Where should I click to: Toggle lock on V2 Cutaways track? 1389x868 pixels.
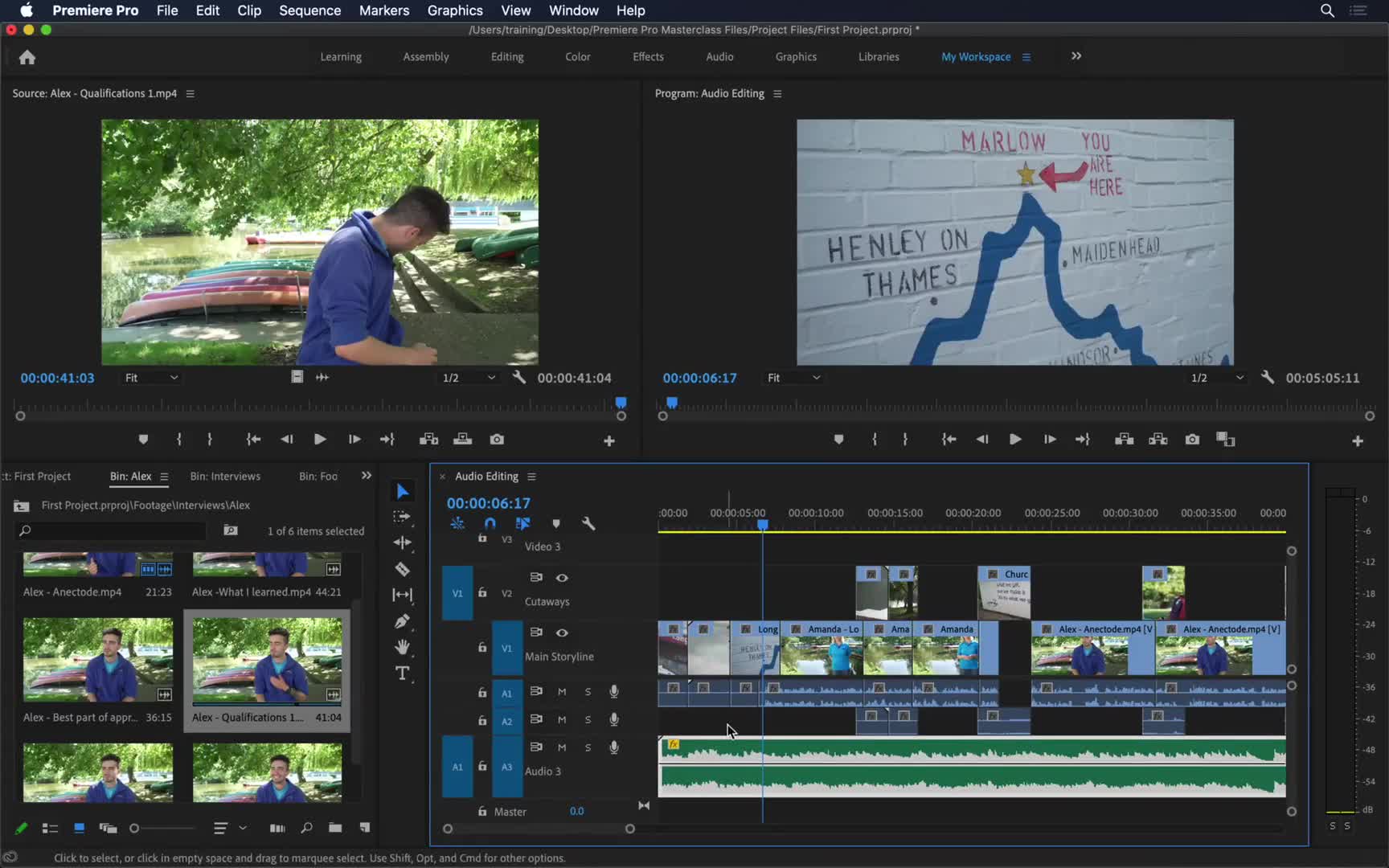pos(482,593)
